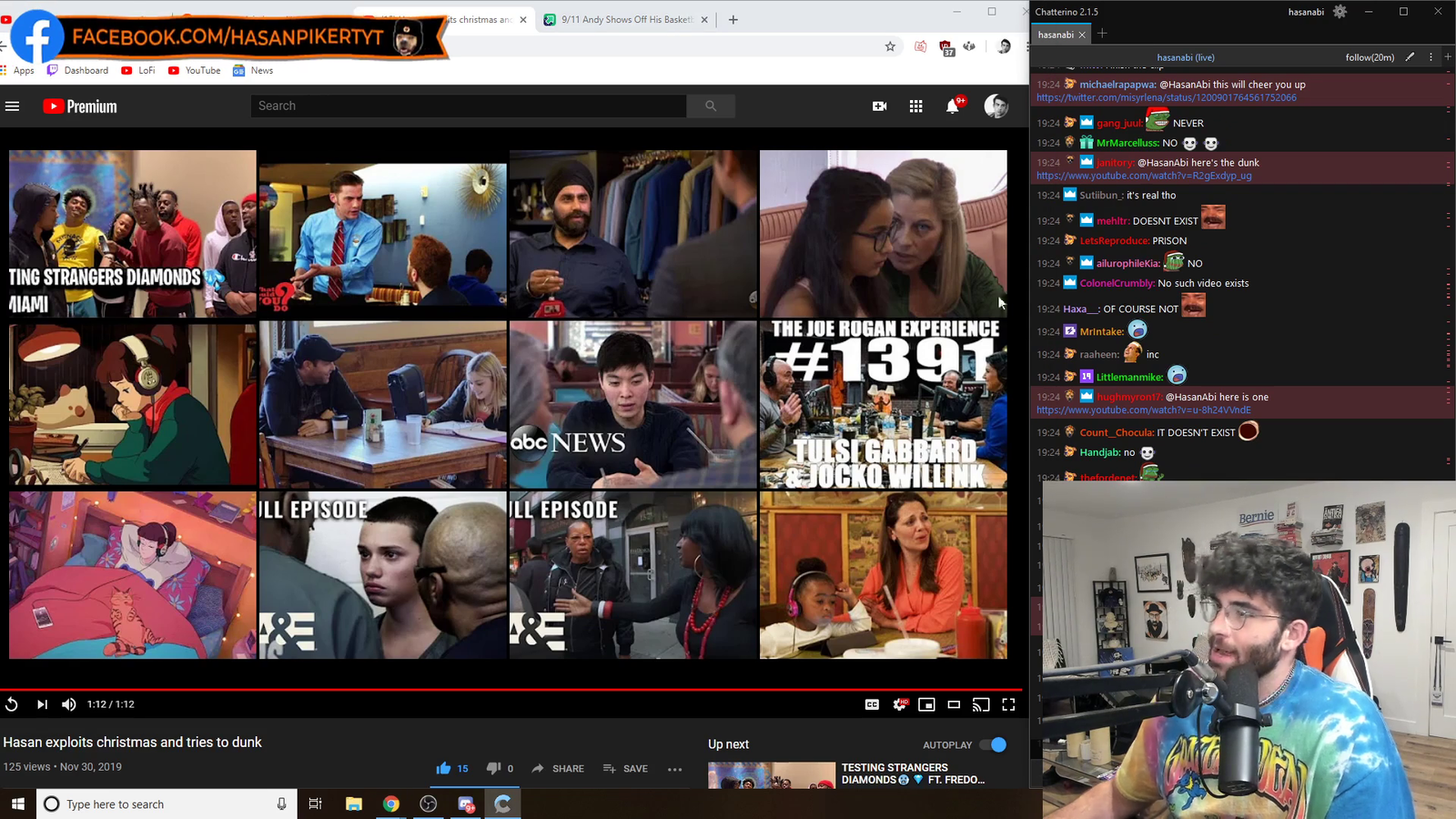1456x819 pixels.
Task: Open Chatterino settings gear
Action: pos(1340,12)
